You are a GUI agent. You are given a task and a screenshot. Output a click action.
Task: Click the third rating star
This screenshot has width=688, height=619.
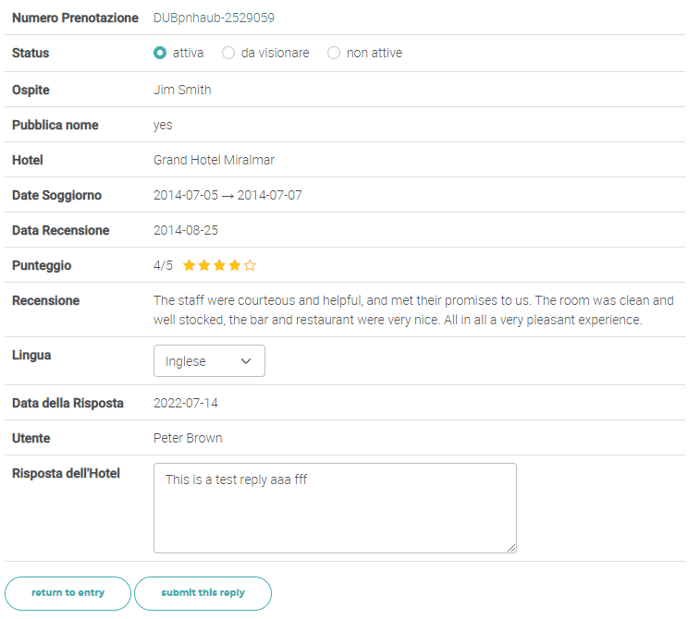219,266
